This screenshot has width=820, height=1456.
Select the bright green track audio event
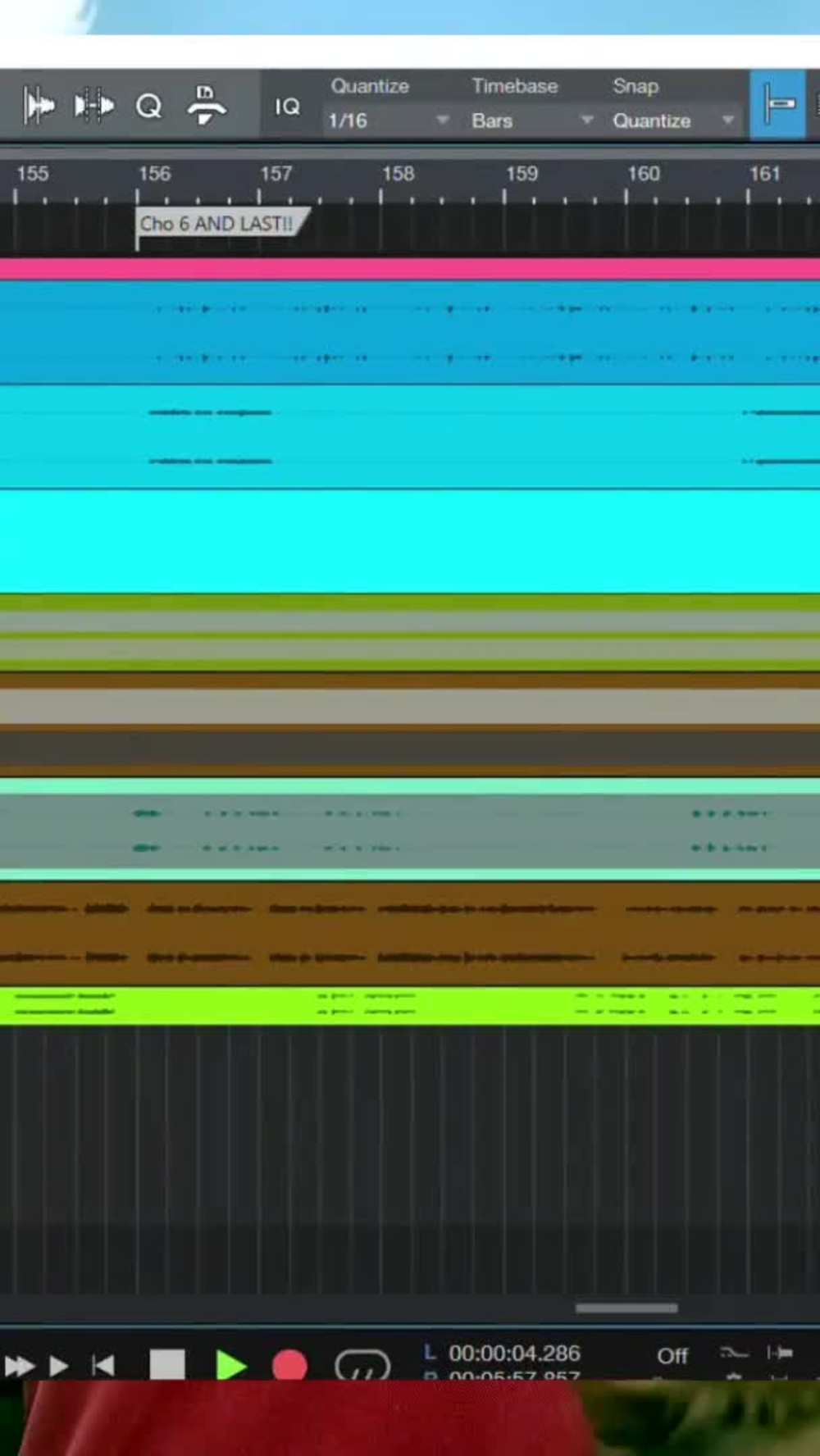410,1005
